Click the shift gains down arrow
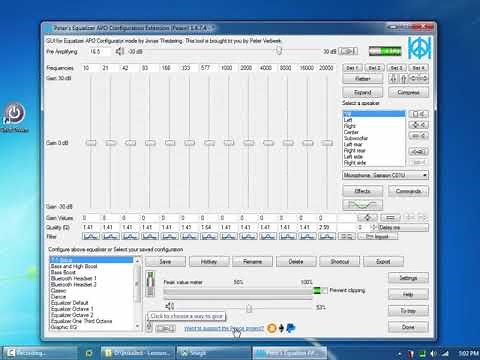 click(393, 79)
